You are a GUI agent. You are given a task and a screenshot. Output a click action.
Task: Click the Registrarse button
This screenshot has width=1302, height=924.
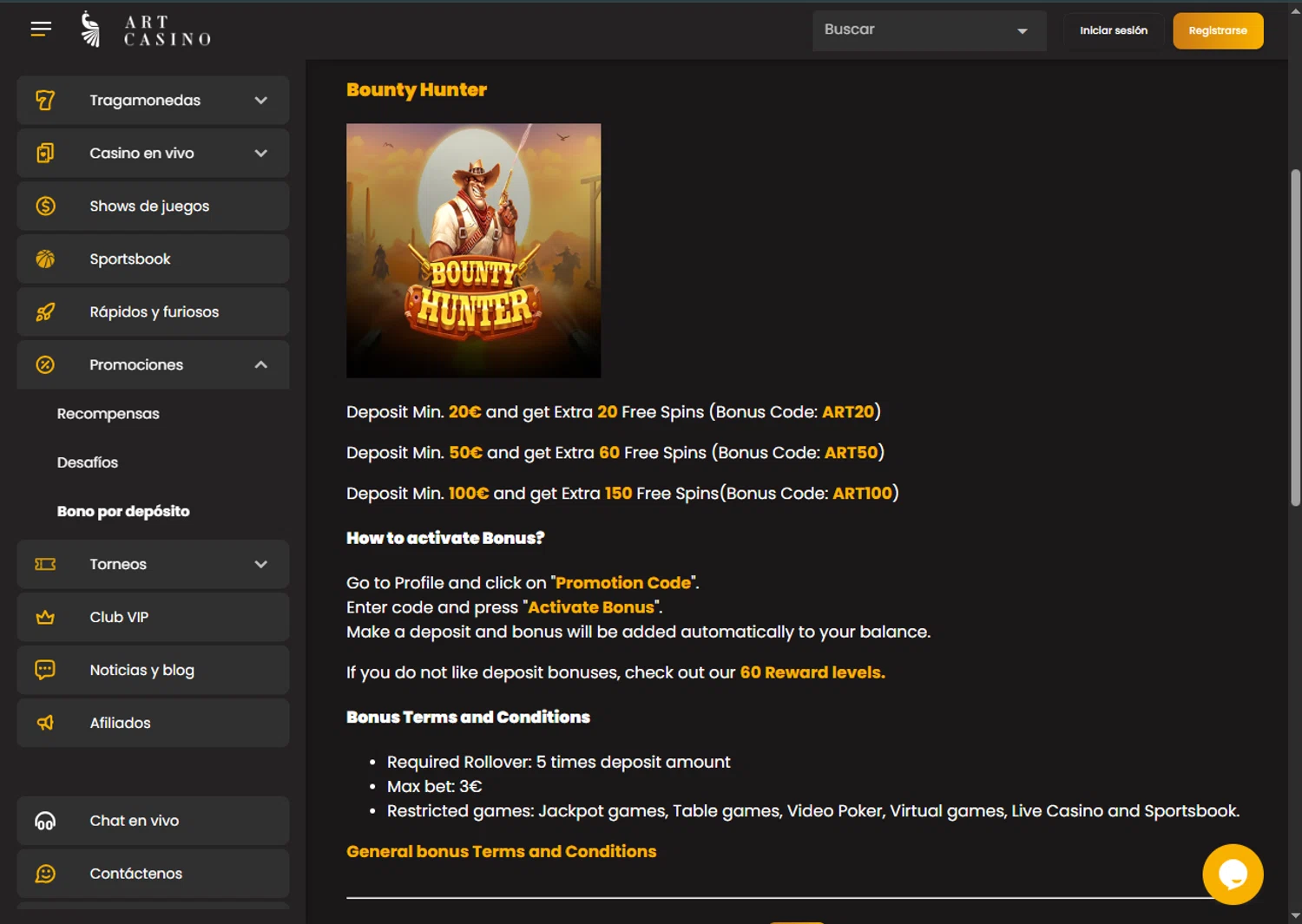(1218, 30)
